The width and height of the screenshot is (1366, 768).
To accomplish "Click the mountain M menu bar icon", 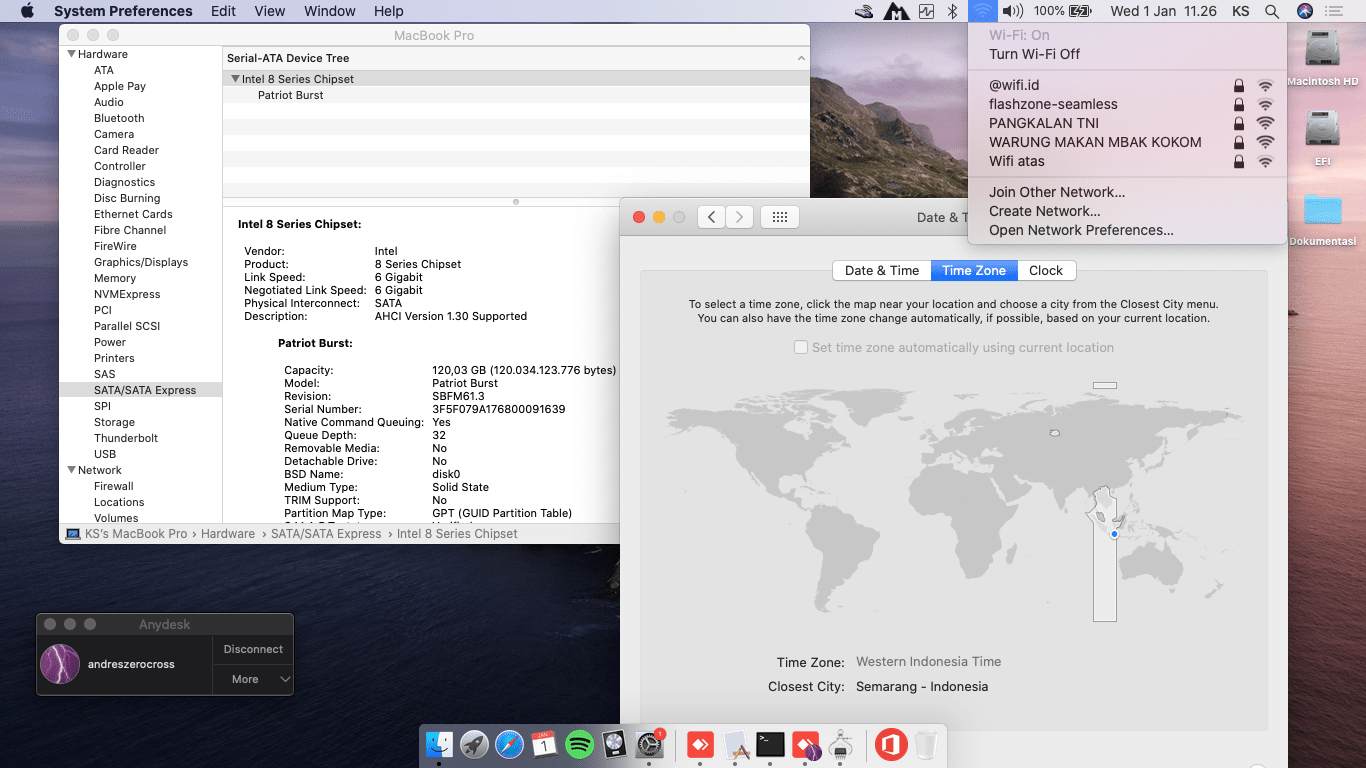I will click(895, 11).
